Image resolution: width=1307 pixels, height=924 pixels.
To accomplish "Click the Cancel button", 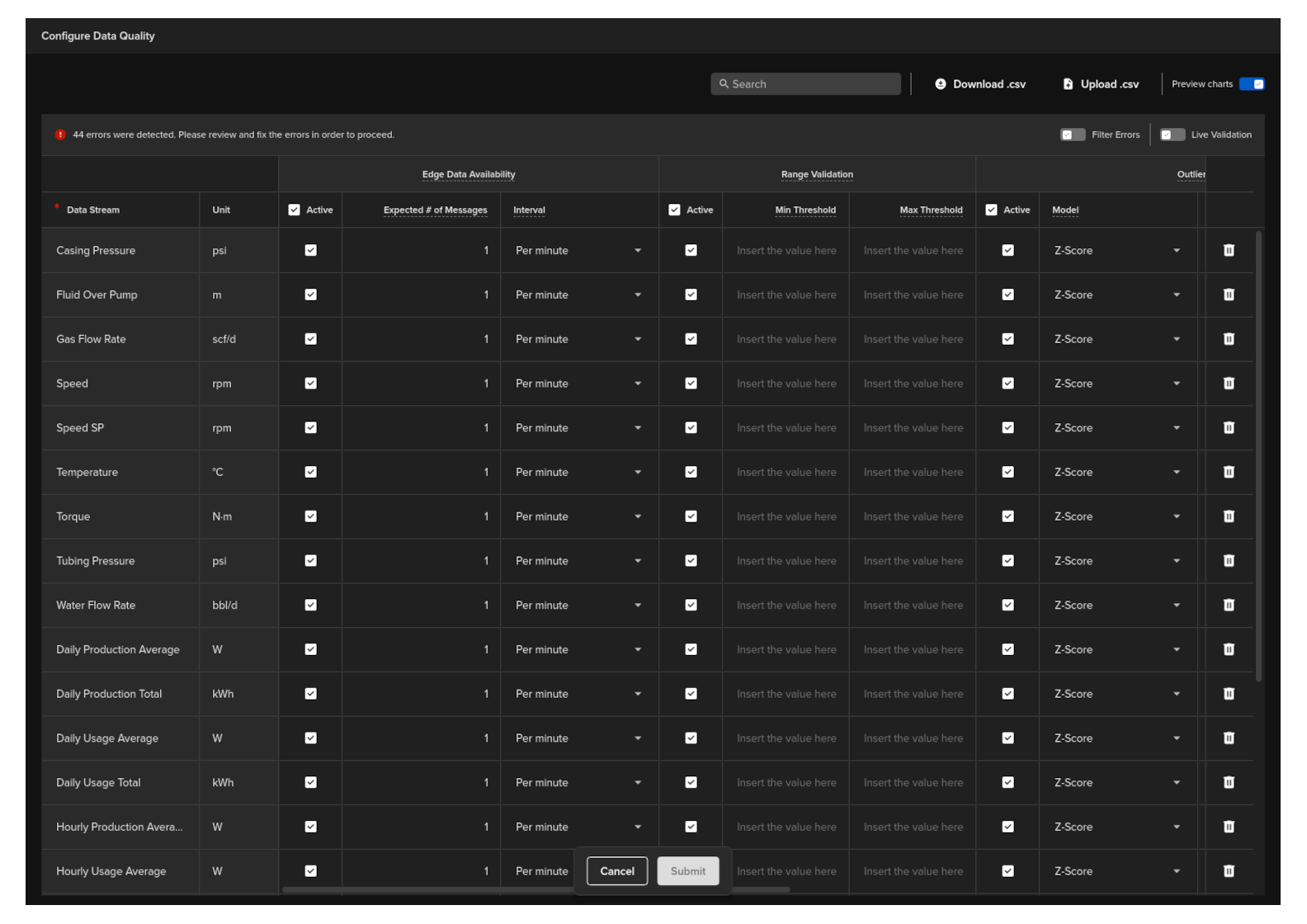I will [616, 871].
